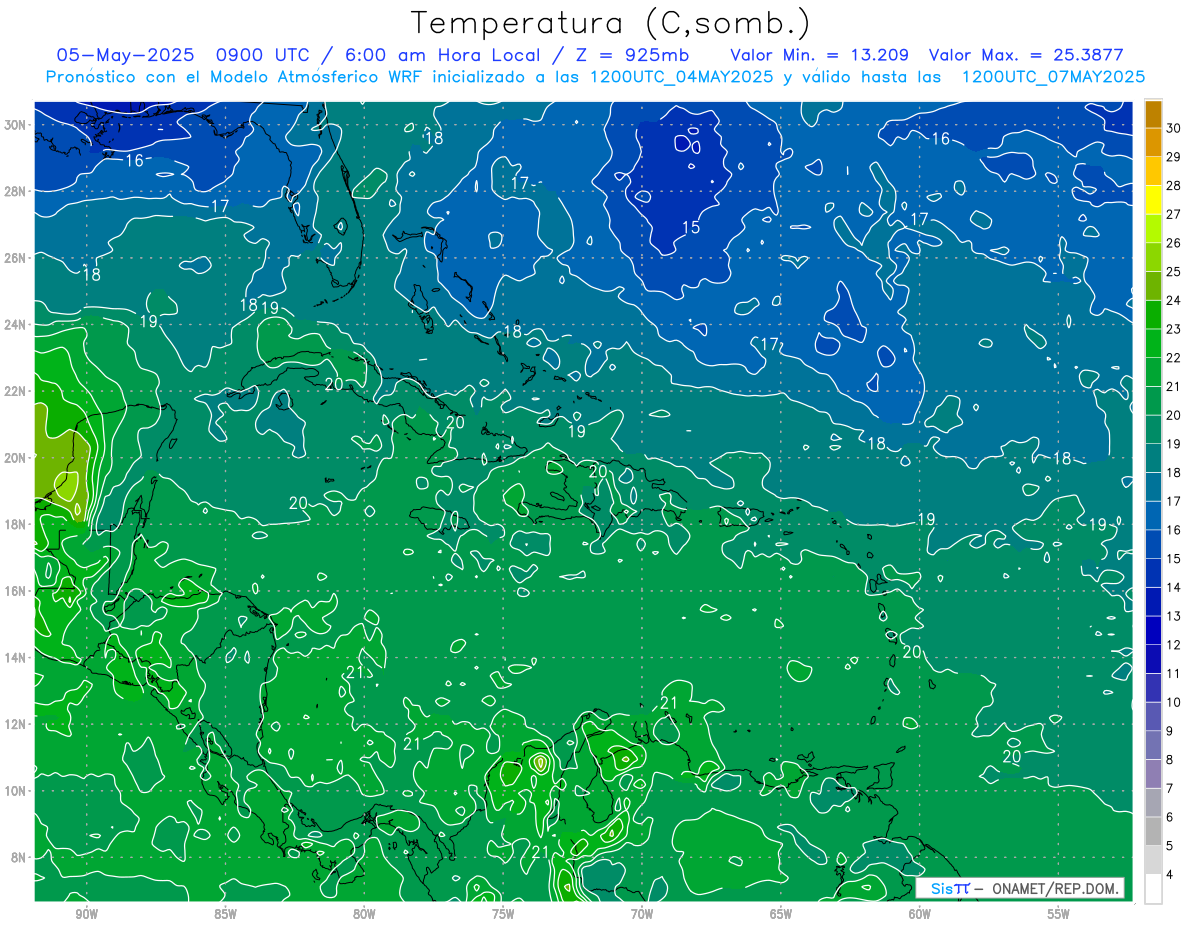
Task: Click the 55W longitude axis label
Action: click(x=1059, y=914)
